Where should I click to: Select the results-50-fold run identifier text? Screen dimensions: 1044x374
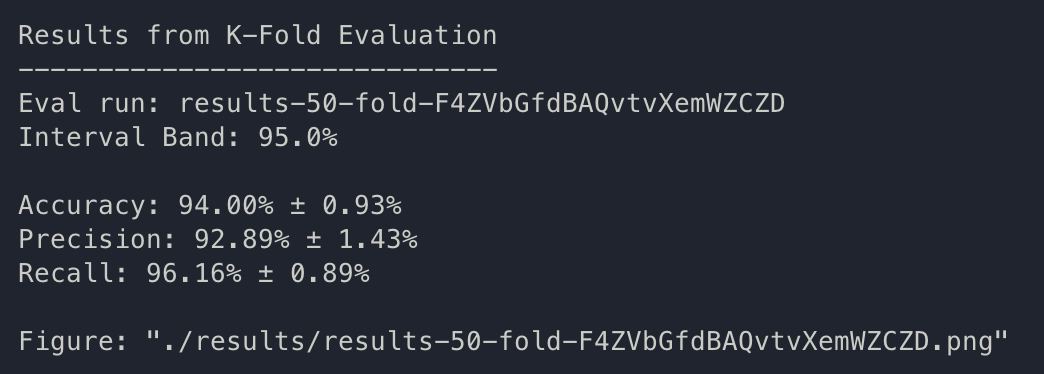tap(483, 103)
